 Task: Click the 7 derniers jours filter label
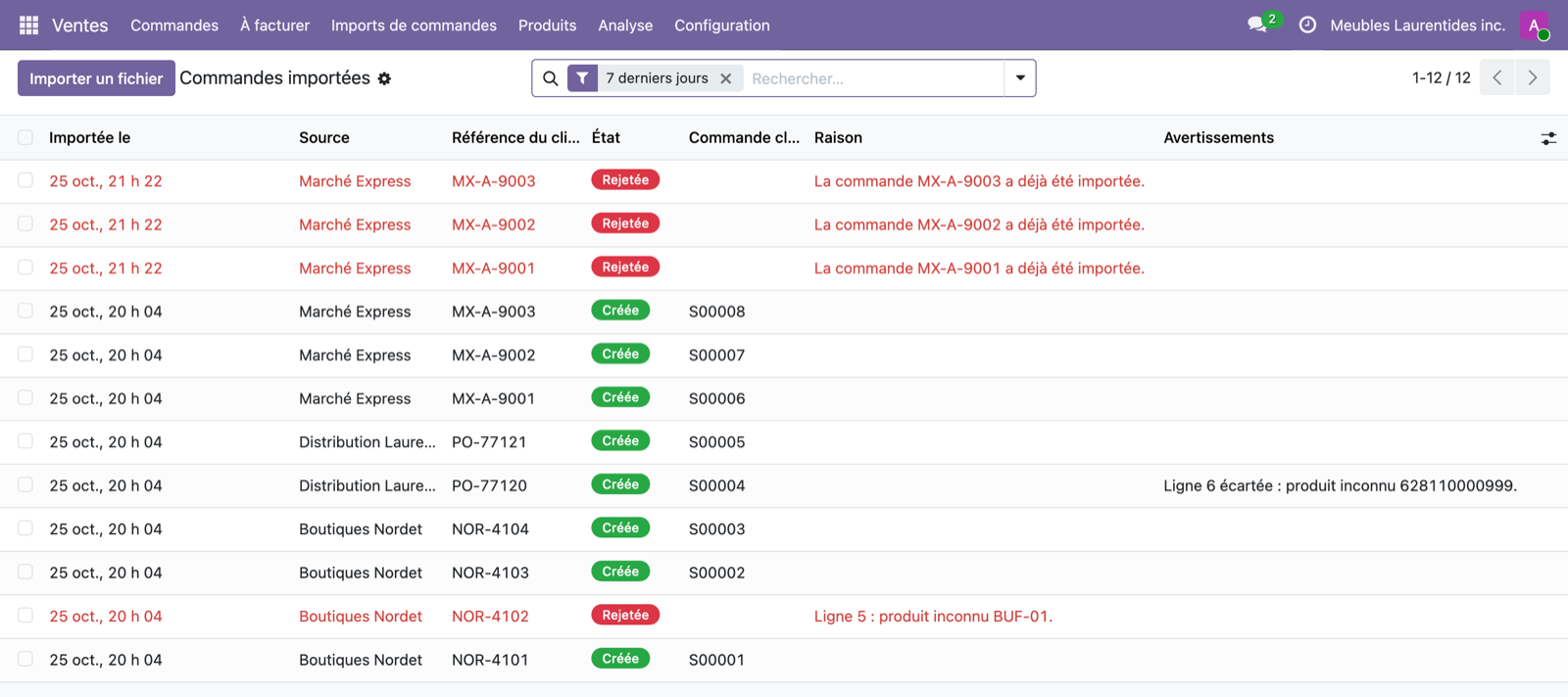pyautogui.click(x=657, y=78)
